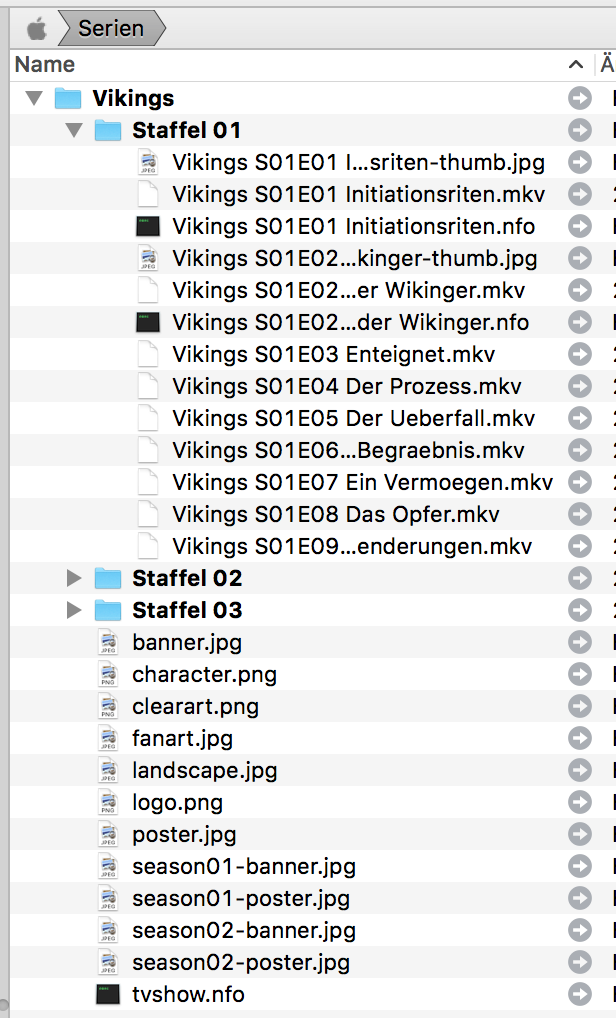
Task: Select Vikings S01E04 Der Prozess.mkv
Action: pyautogui.click(x=347, y=386)
